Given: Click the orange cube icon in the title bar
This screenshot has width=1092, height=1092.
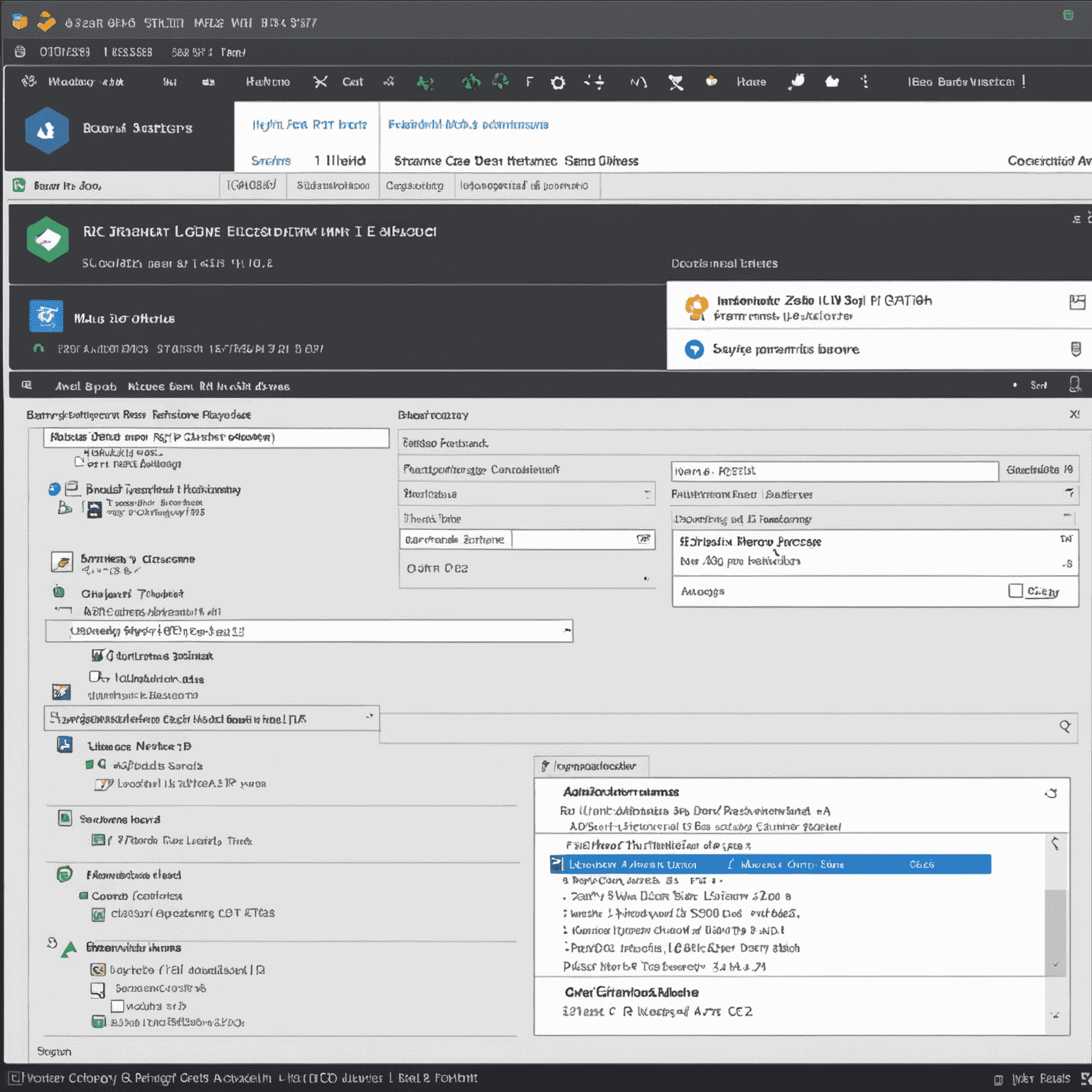Looking at the screenshot, I should [20, 22].
